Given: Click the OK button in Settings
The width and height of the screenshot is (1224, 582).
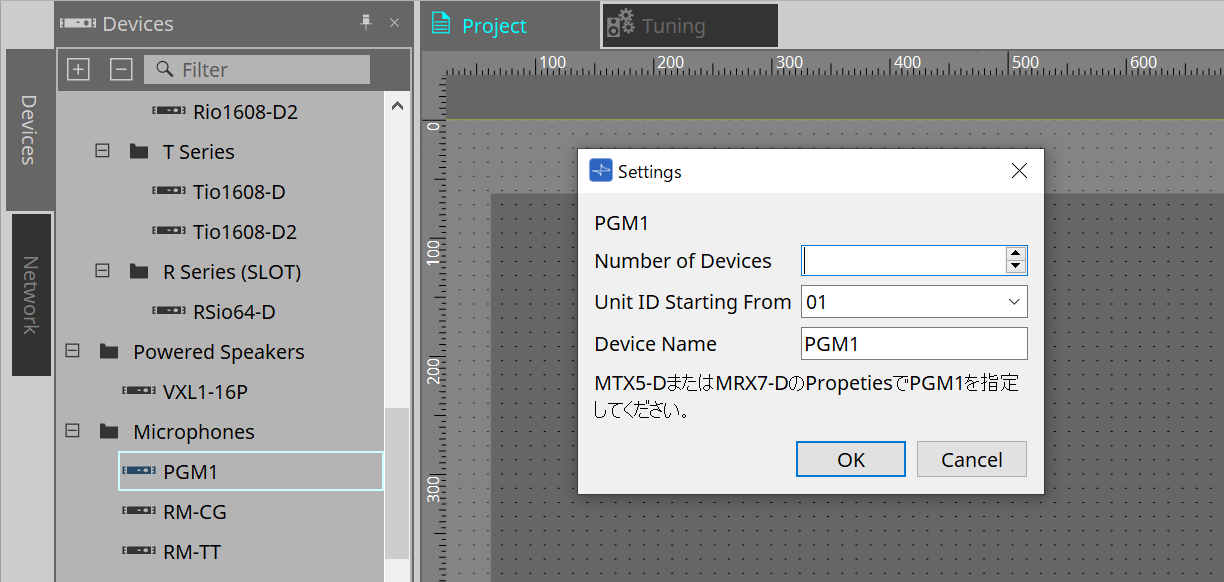Looking at the screenshot, I should (850, 459).
